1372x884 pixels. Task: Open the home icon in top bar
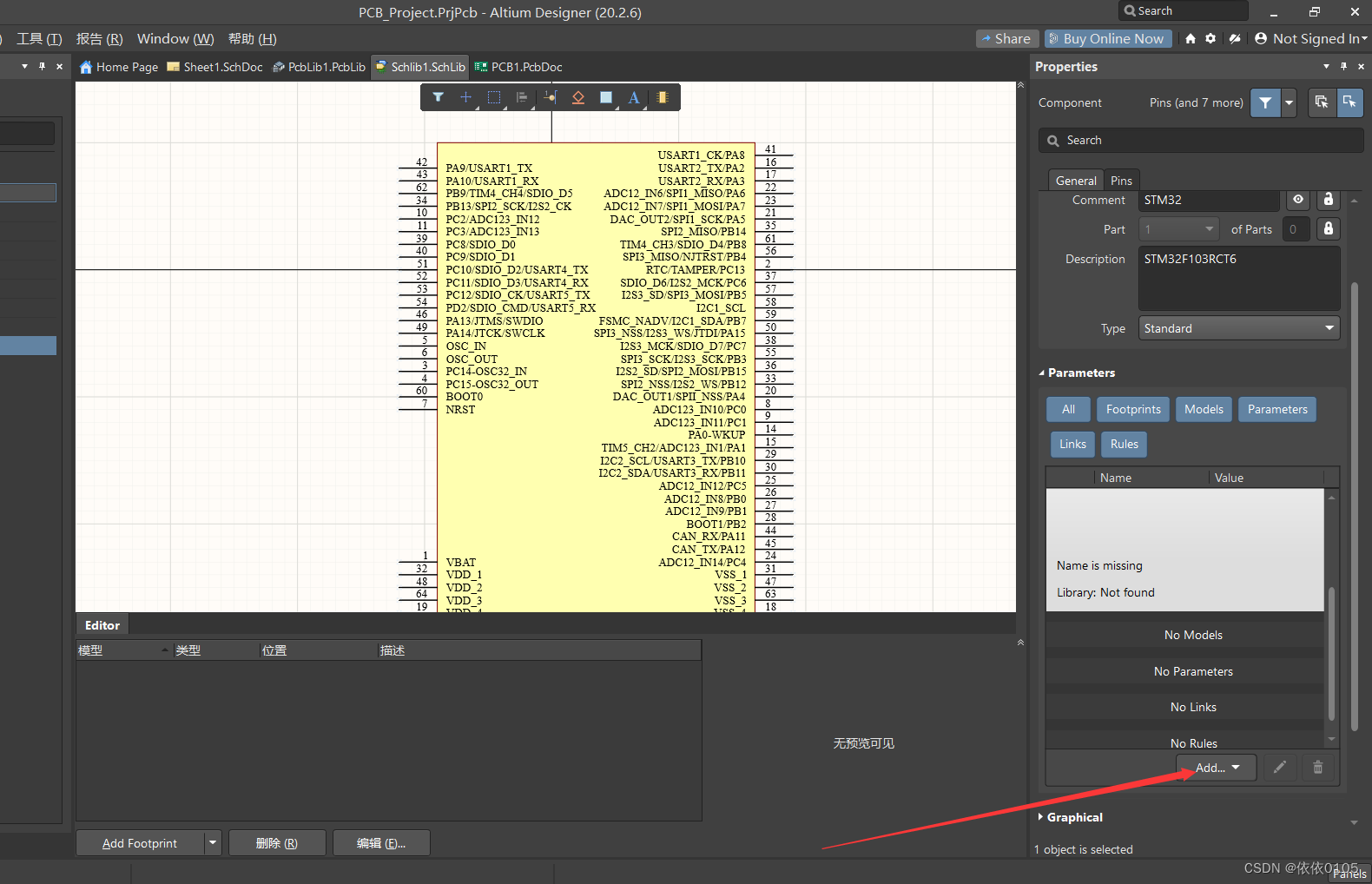pyautogui.click(x=1191, y=38)
